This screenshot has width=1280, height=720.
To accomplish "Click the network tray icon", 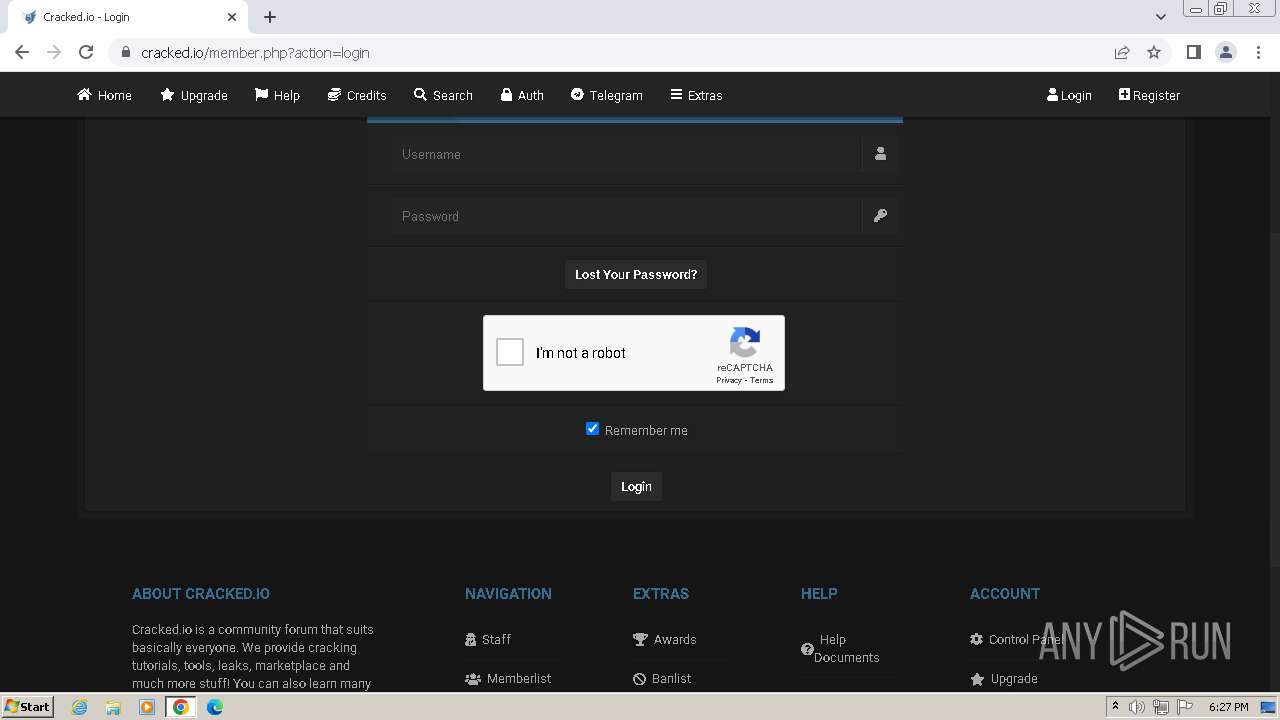I will (x=1160, y=707).
